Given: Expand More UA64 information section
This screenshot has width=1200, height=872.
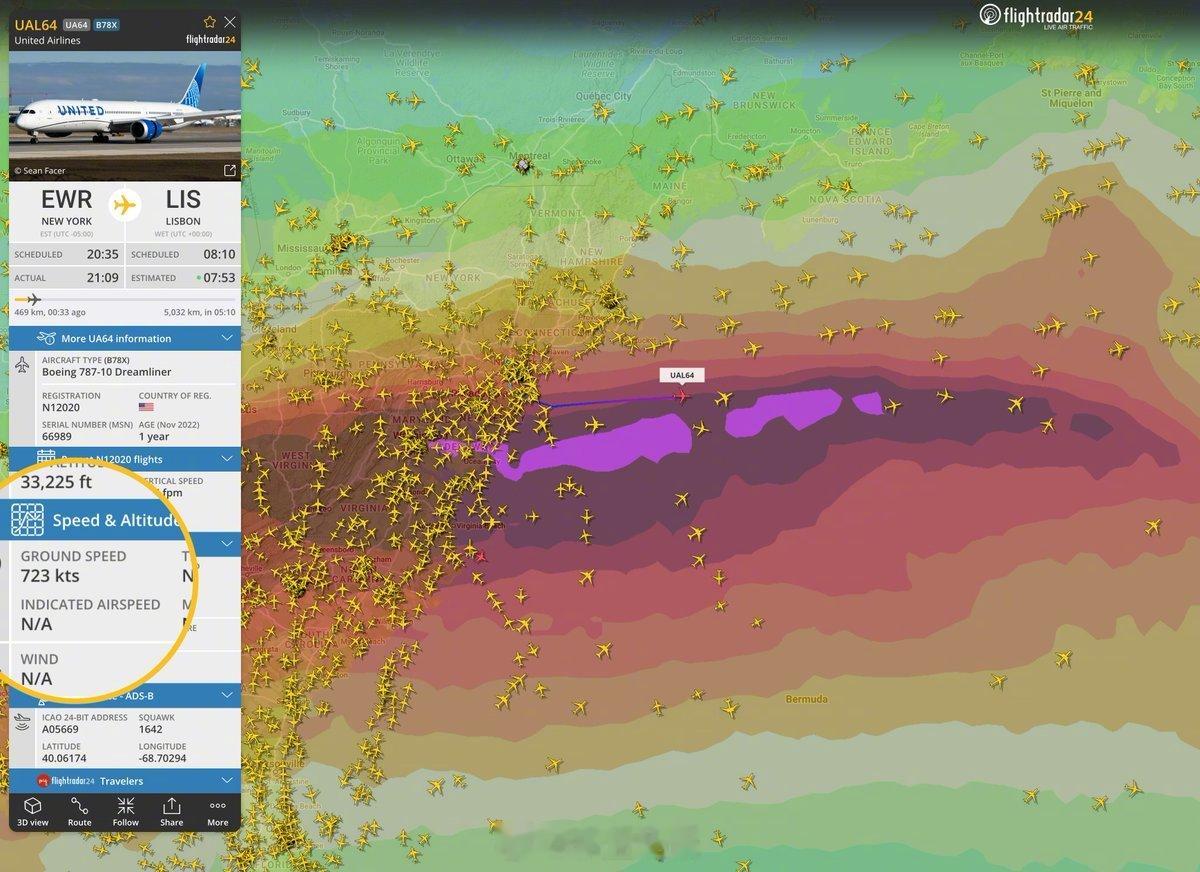Looking at the screenshot, I should pyautogui.click(x=227, y=338).
